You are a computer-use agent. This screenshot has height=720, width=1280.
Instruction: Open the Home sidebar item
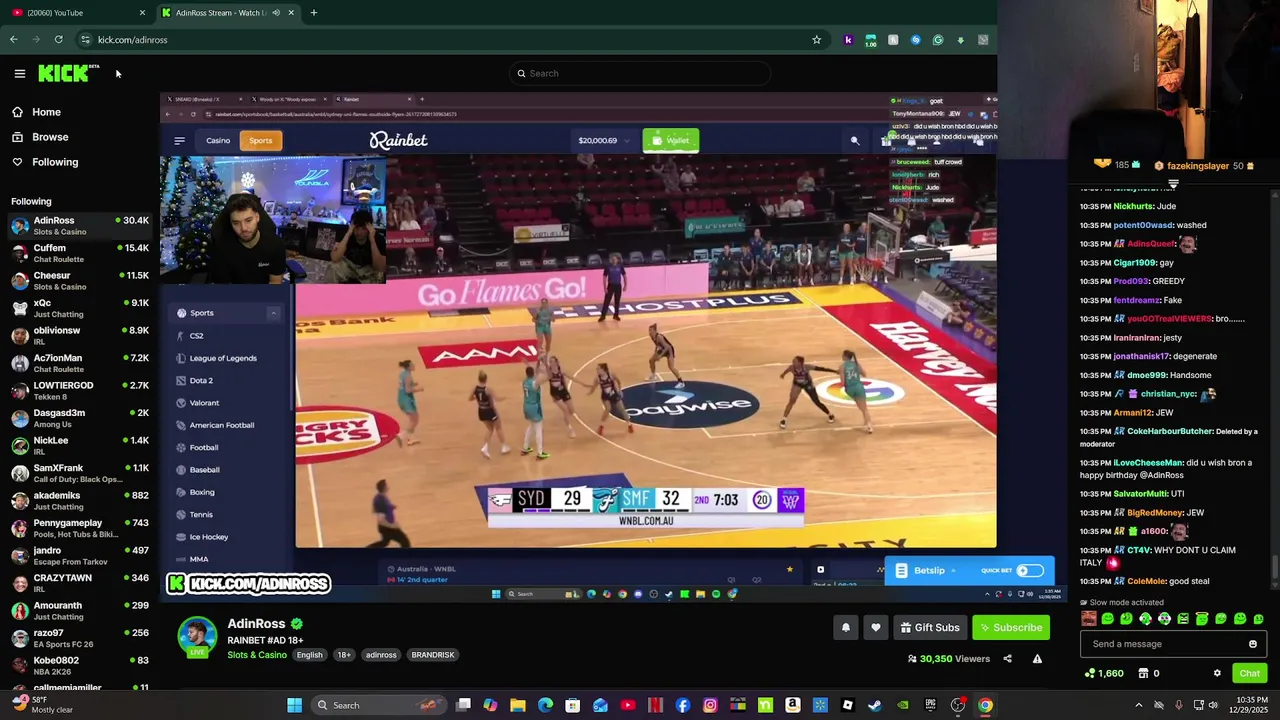pyautogui.click(x=37, y=112)
